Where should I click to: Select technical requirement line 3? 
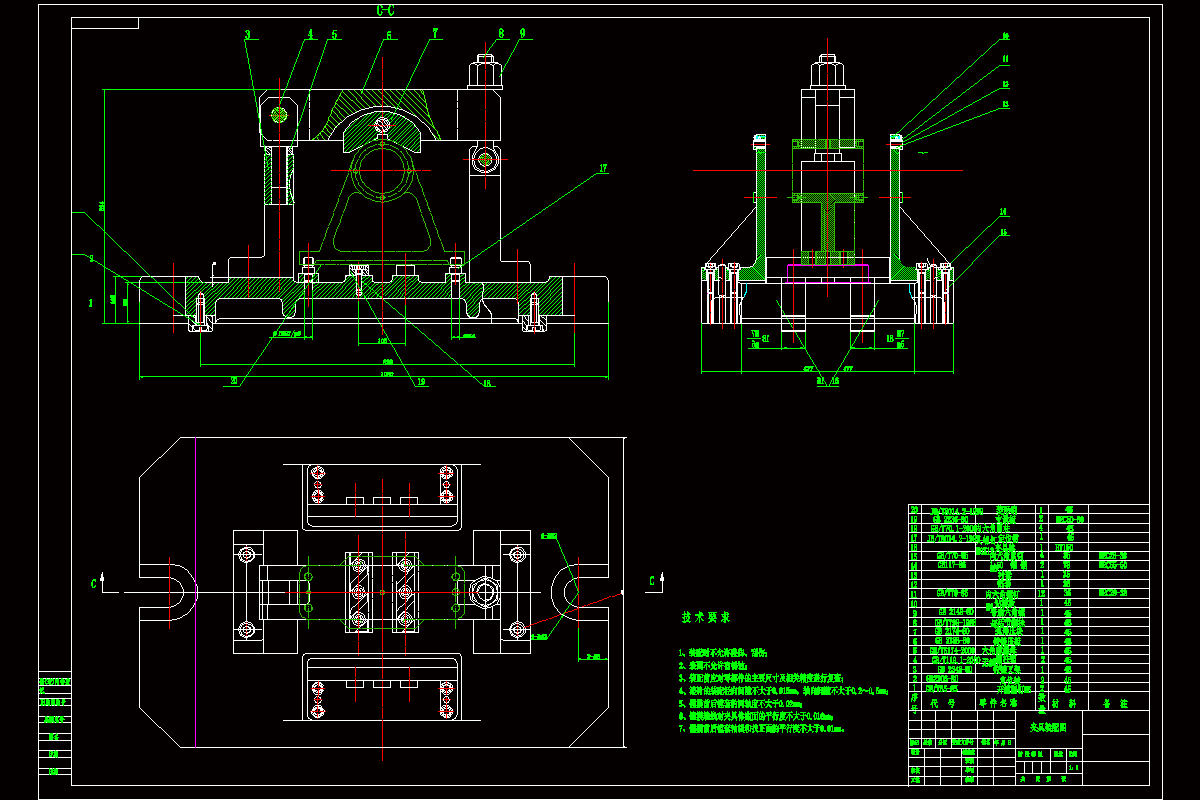[x=761, y=678]
